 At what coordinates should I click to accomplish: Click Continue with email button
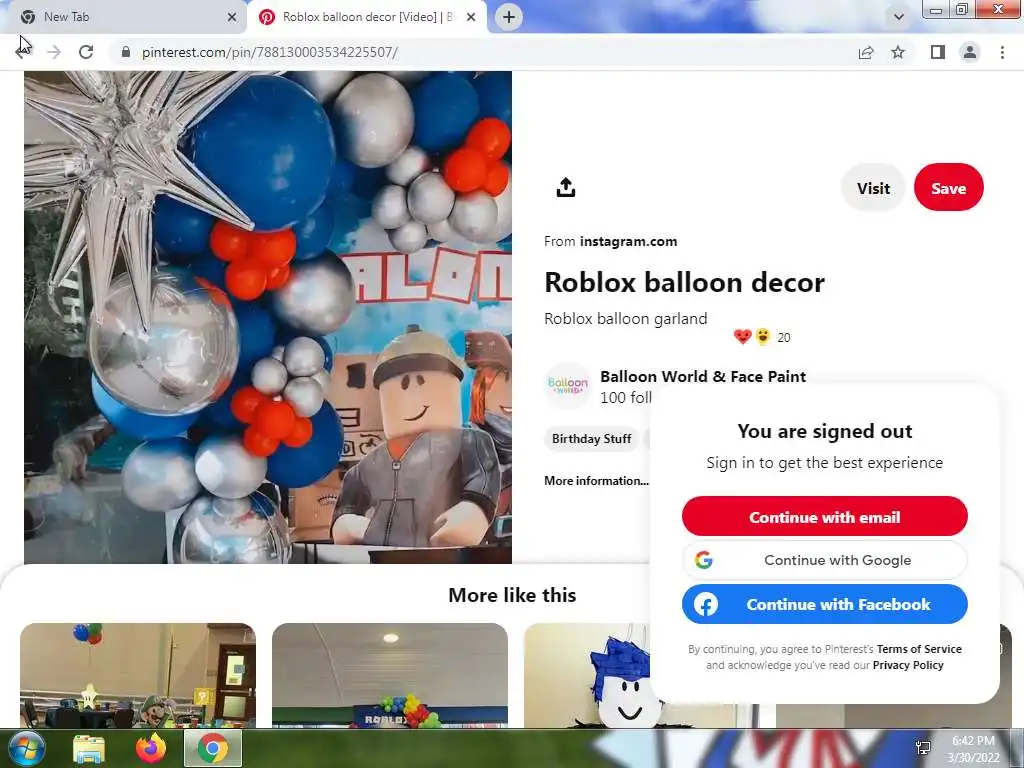[824, 517]
